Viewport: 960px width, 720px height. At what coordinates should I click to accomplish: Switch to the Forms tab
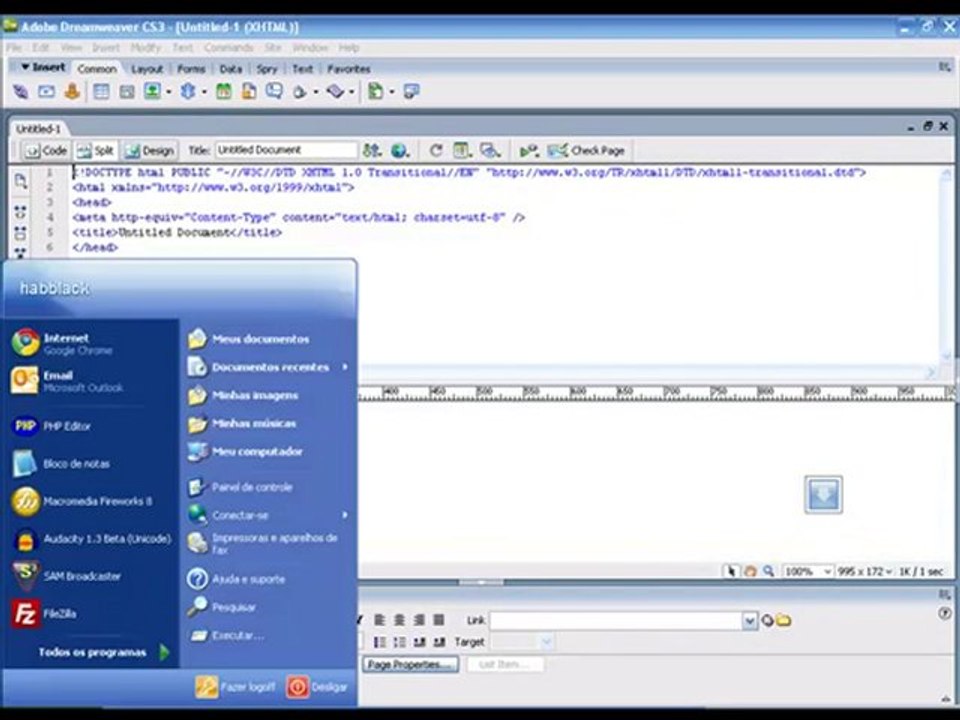(191, 69)
